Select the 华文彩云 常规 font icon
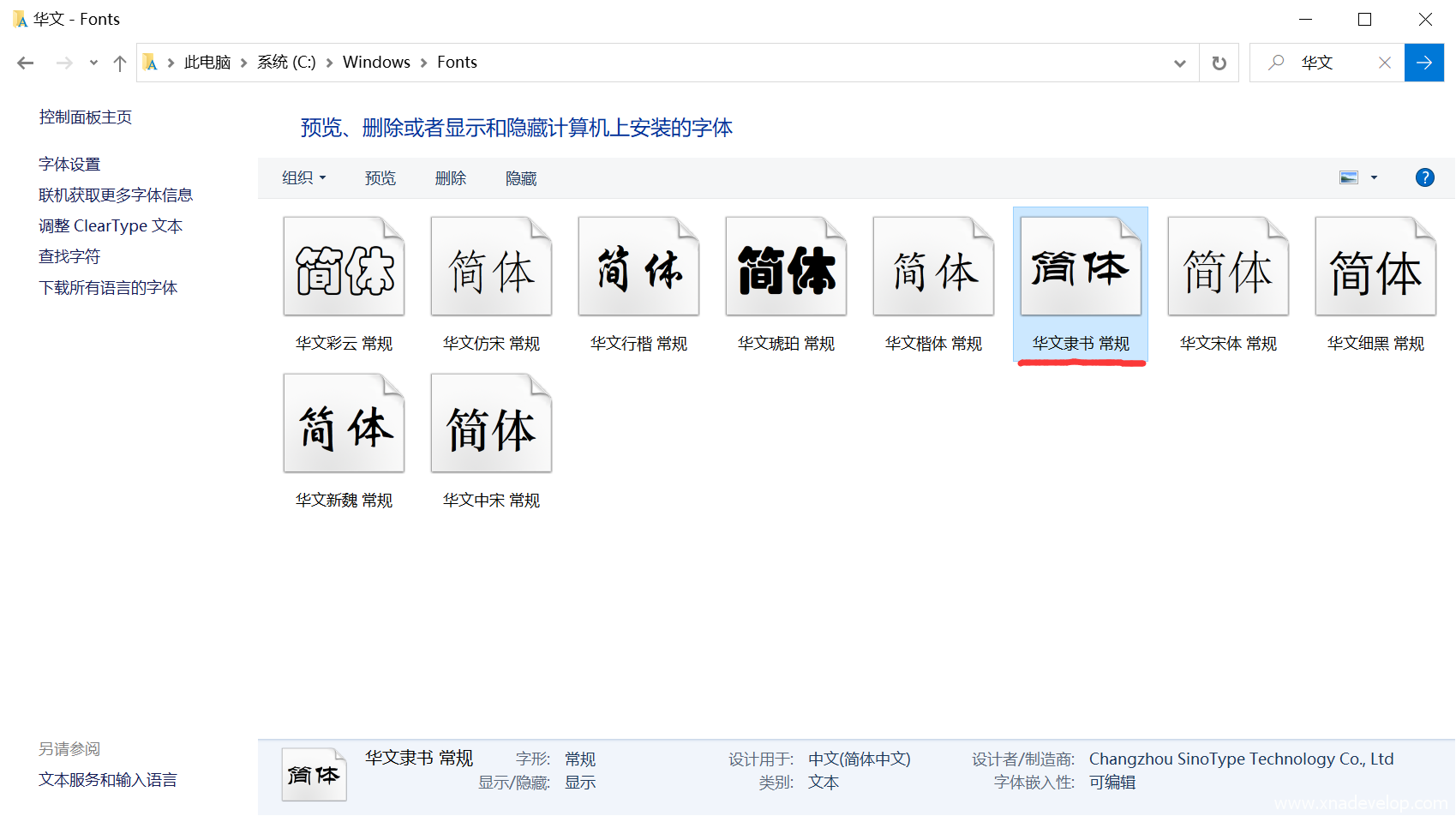Viewport: 1456px width, 816px height. coord(344,267)
